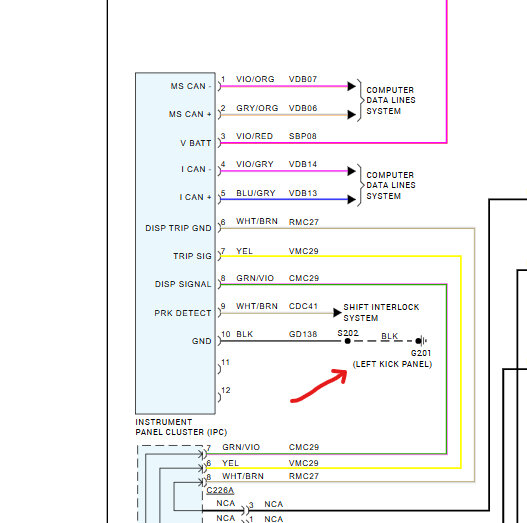Viewport: 527px width, 523px height.
Task: Click the upper VMC29 code at pin 7
Action: 303,251
